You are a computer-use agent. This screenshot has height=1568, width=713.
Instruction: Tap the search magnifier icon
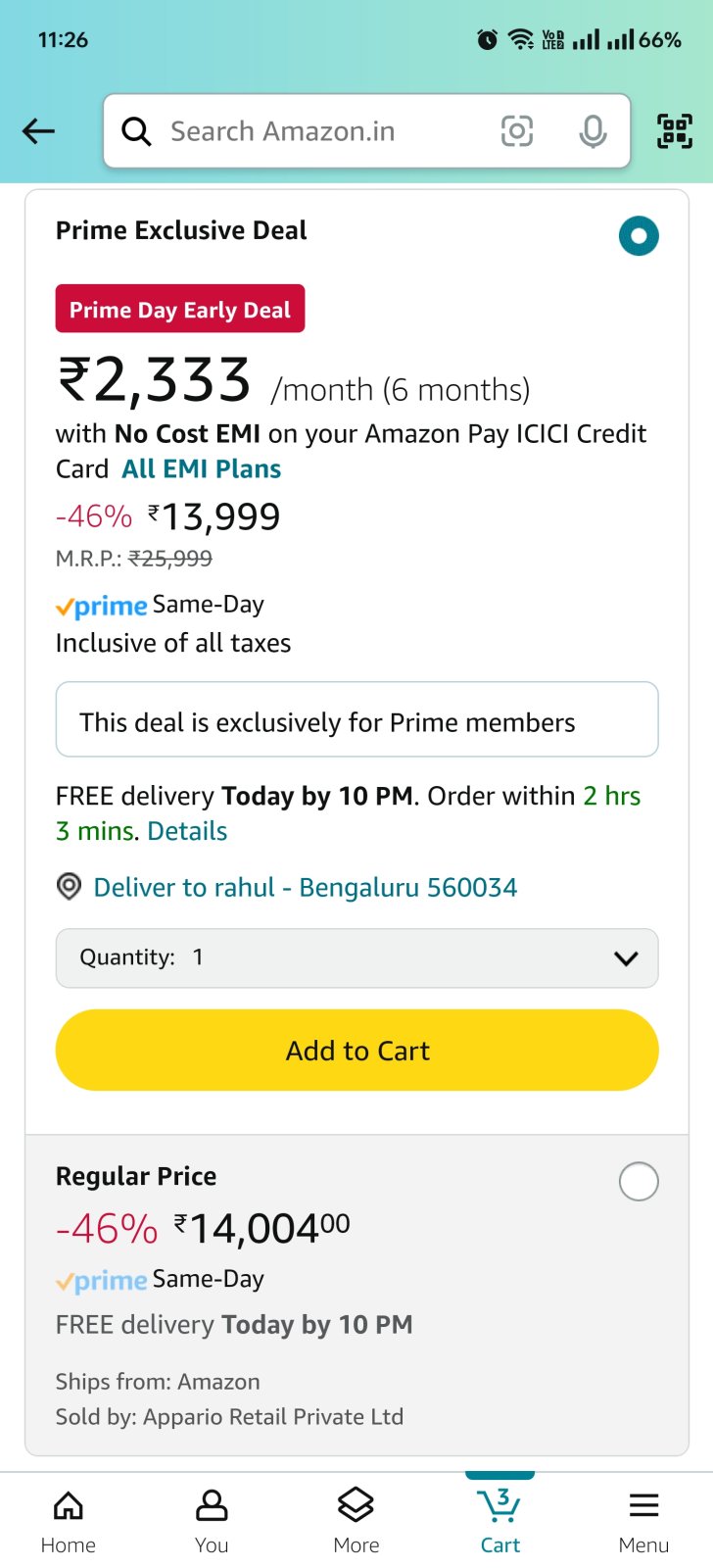coord(136,131)
